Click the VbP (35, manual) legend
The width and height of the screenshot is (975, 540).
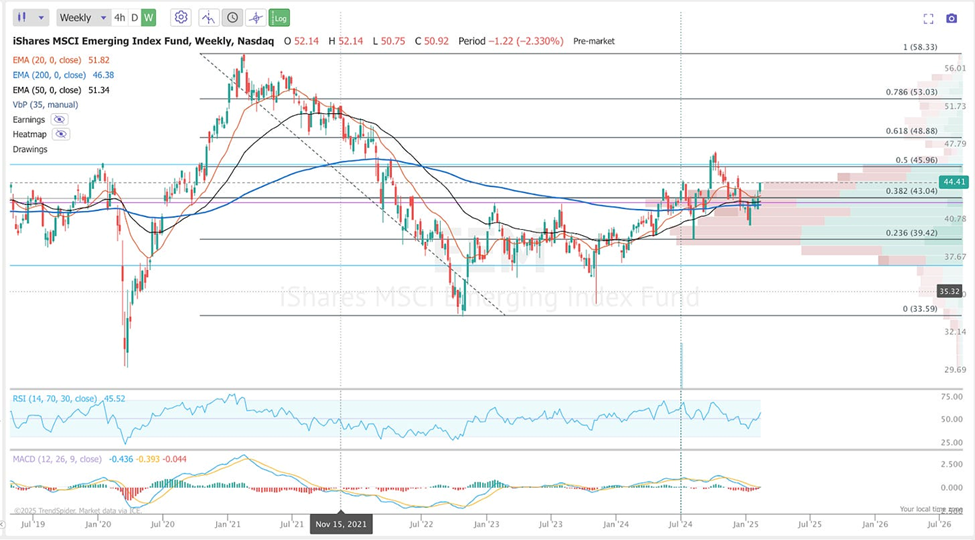point(45,105)
